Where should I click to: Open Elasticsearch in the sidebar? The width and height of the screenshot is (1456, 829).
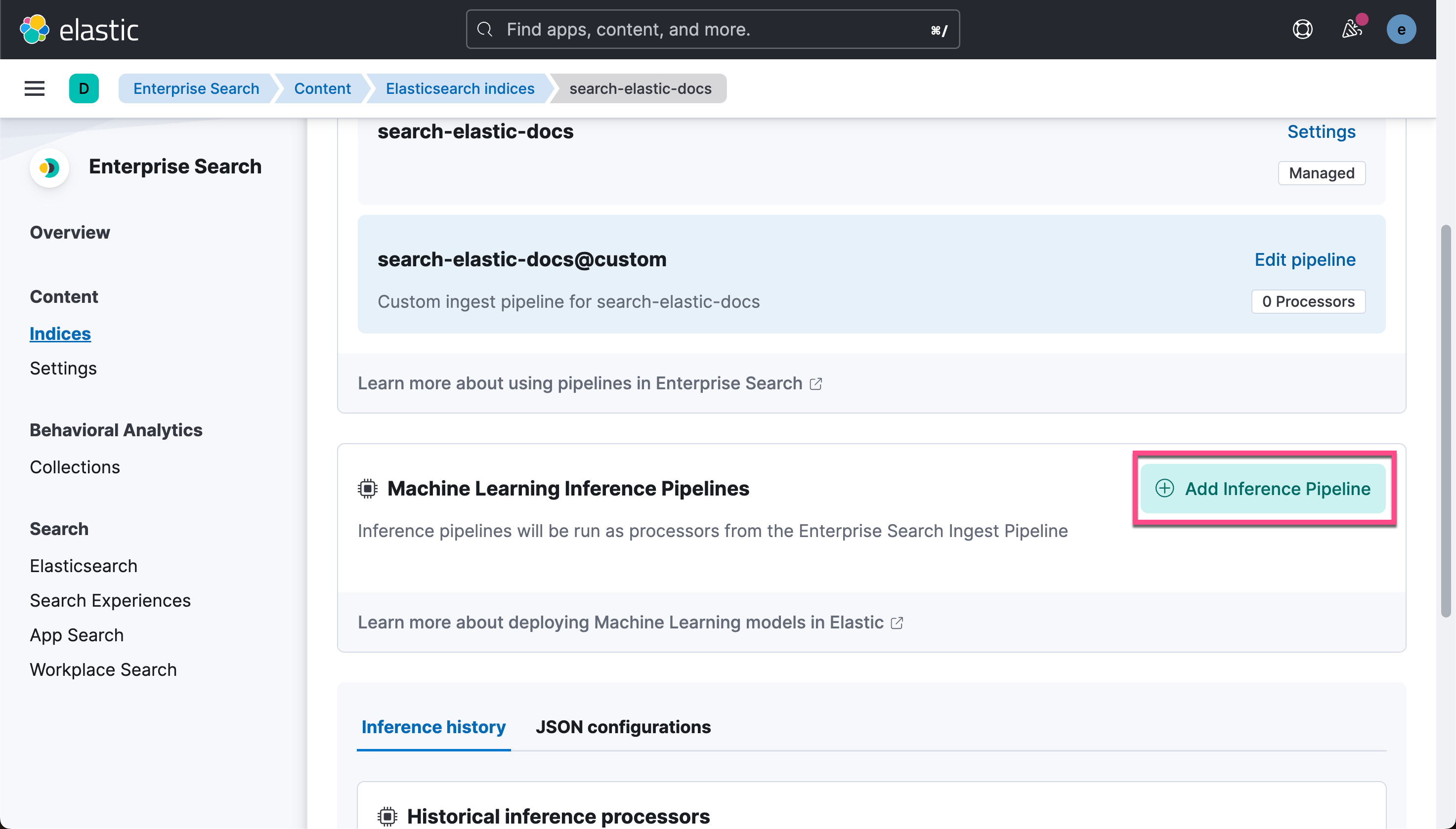pos(83,566)
